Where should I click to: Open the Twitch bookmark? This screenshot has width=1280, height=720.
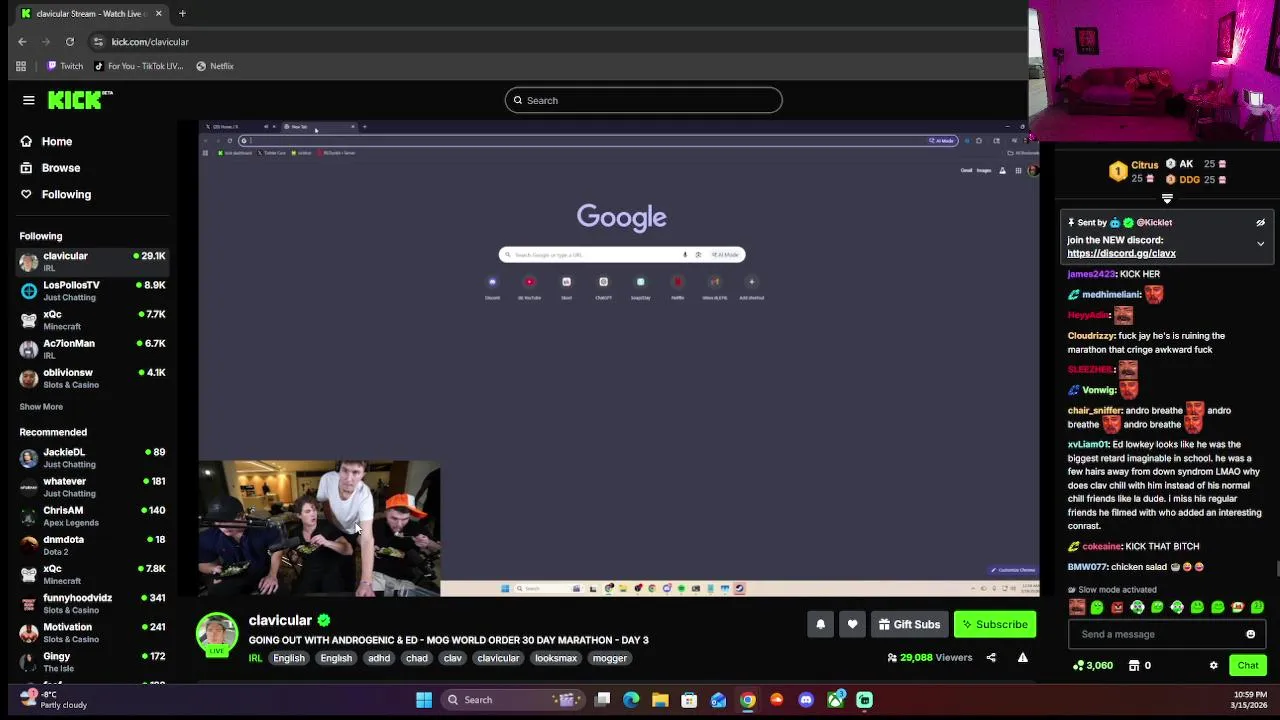65,66
